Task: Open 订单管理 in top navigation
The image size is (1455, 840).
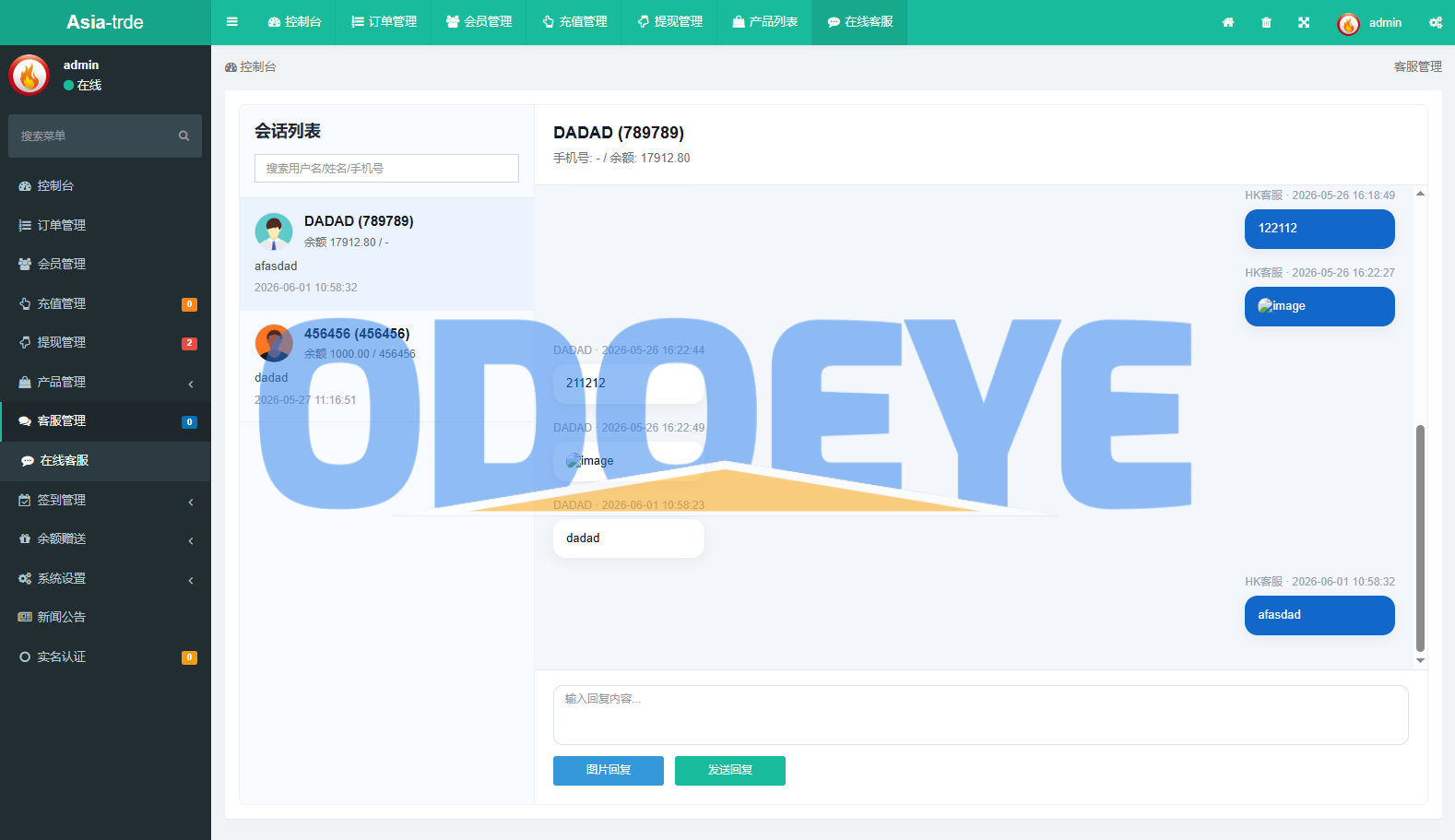Action: [x=384, y=22]
